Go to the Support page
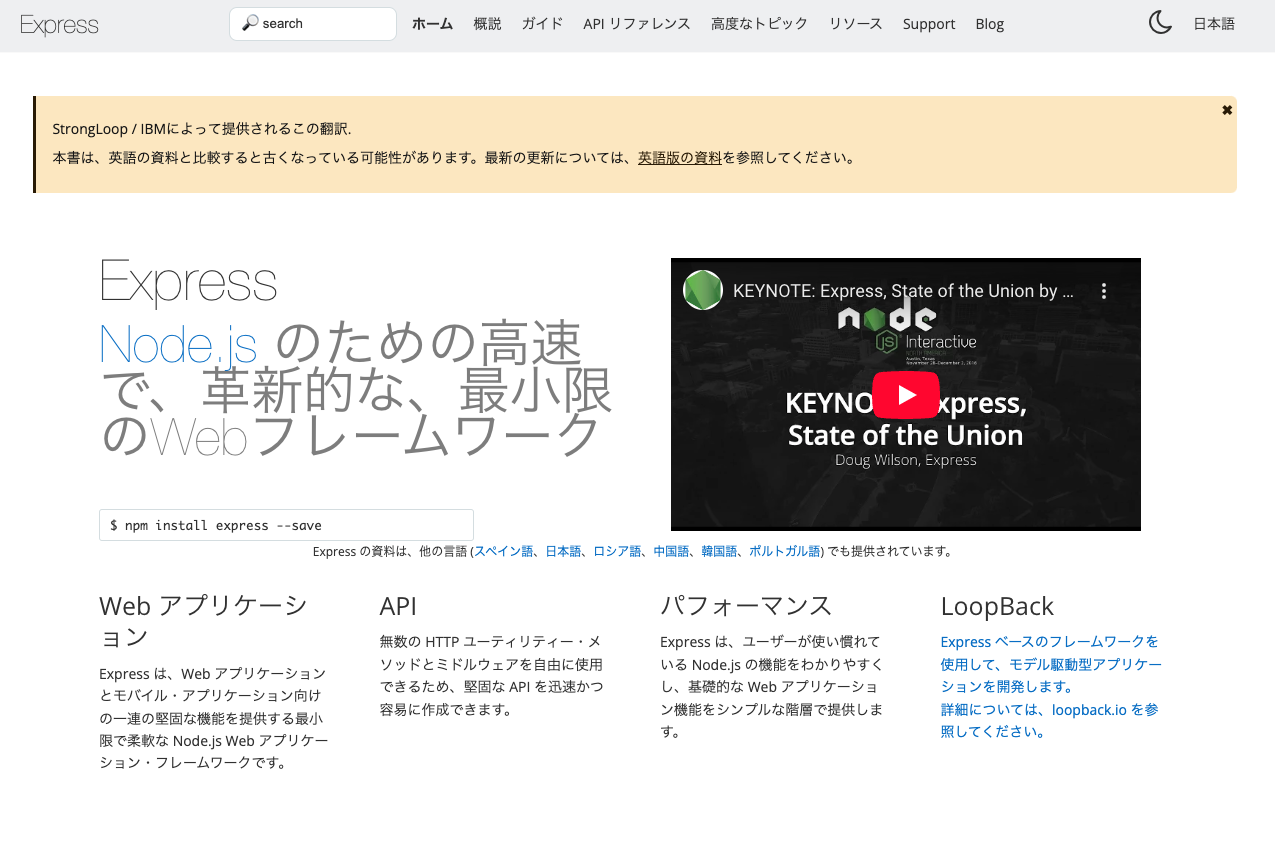Screen dimensions: 1277x841 pos(928,23)
